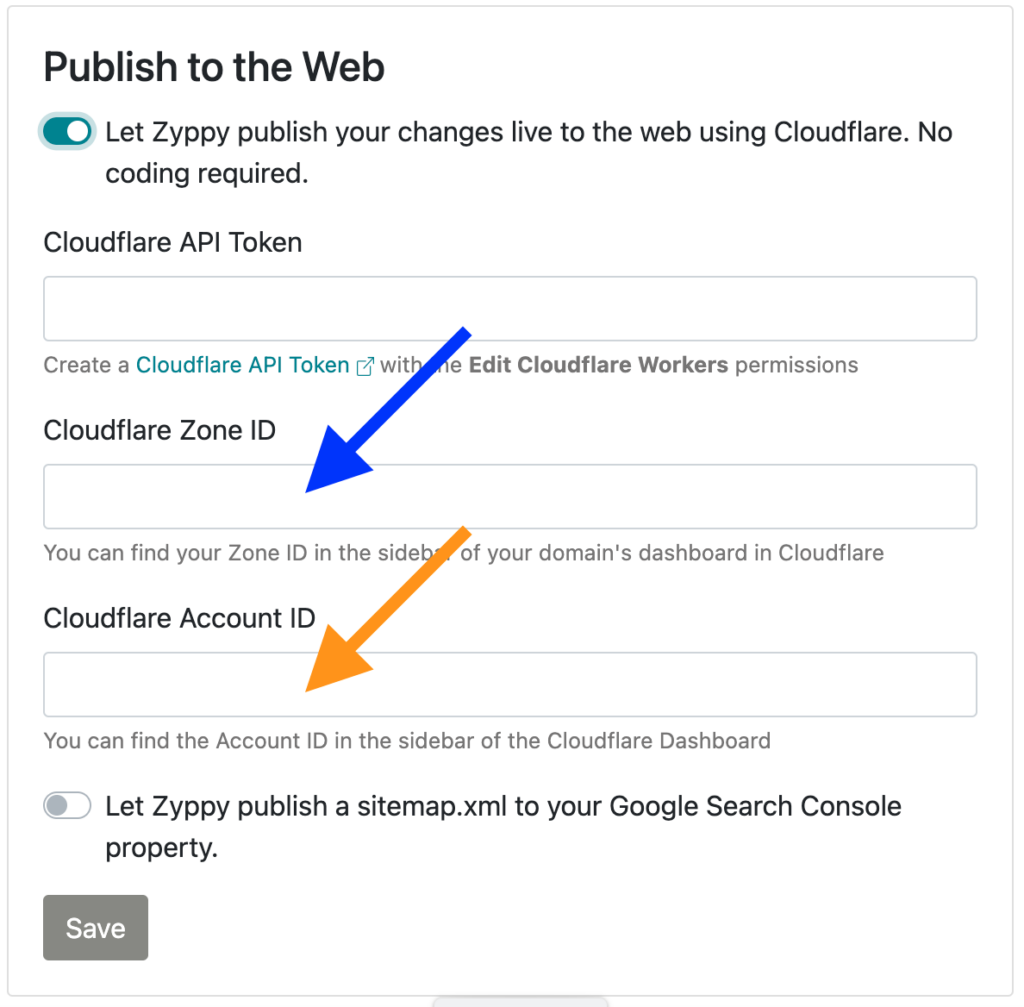
Task: Click the orange arrow annotation head
Action: click(x=336, y=659)
